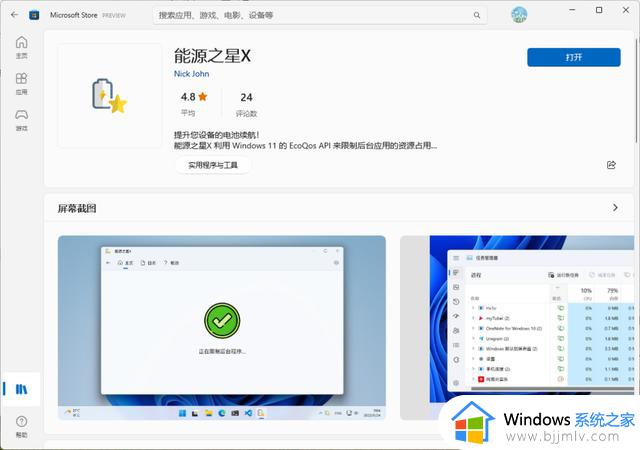Go back with the back arrow

[15, 15]
